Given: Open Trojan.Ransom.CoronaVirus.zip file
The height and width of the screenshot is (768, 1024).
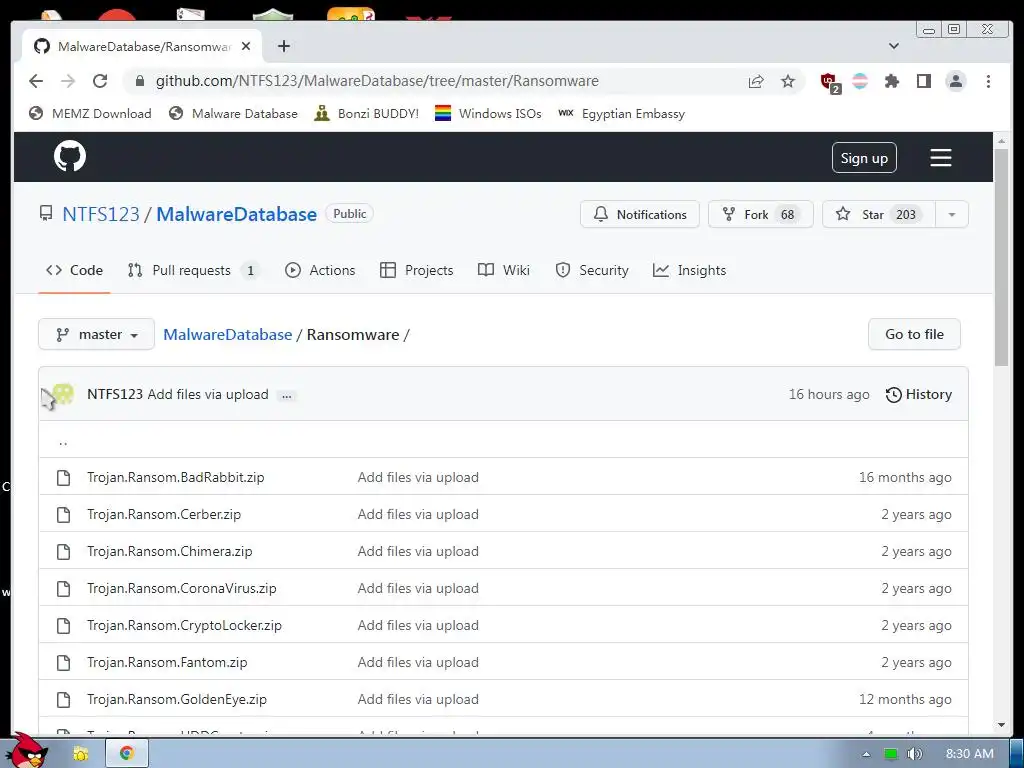Looking at the screenshot, I should (x=182, y=588).
